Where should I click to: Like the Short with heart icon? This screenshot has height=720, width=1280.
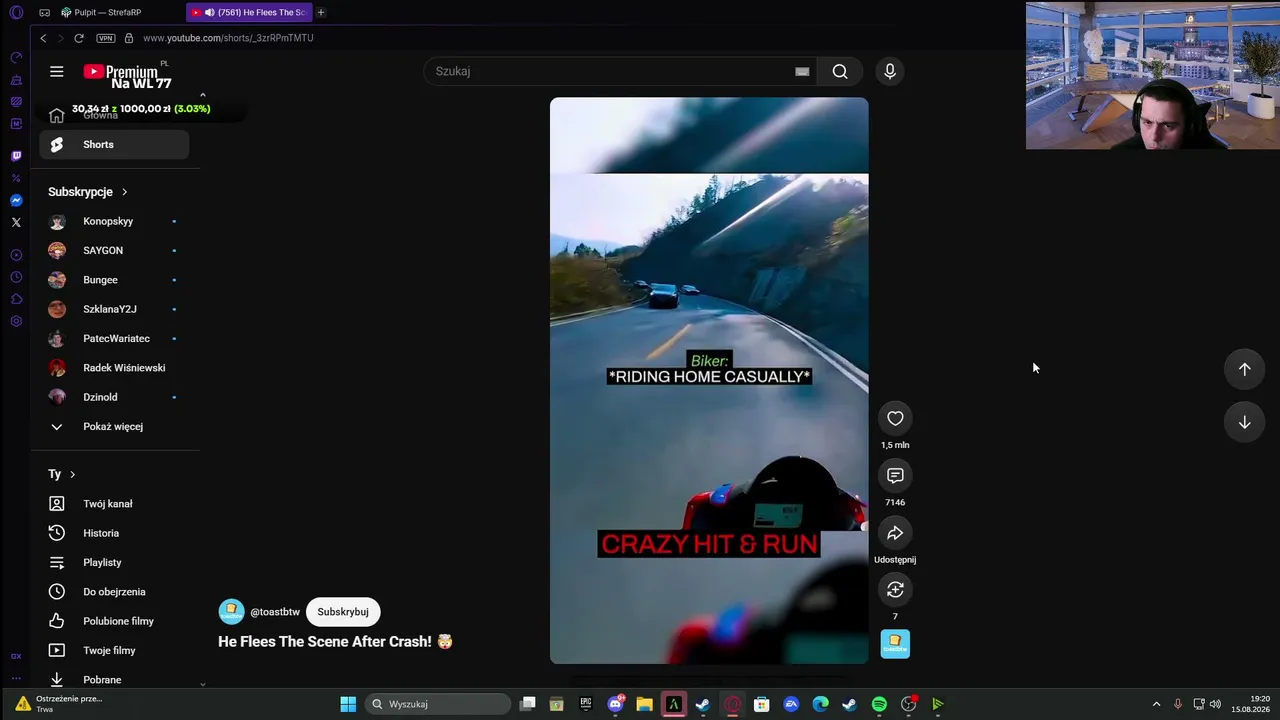tap(895, 419)
